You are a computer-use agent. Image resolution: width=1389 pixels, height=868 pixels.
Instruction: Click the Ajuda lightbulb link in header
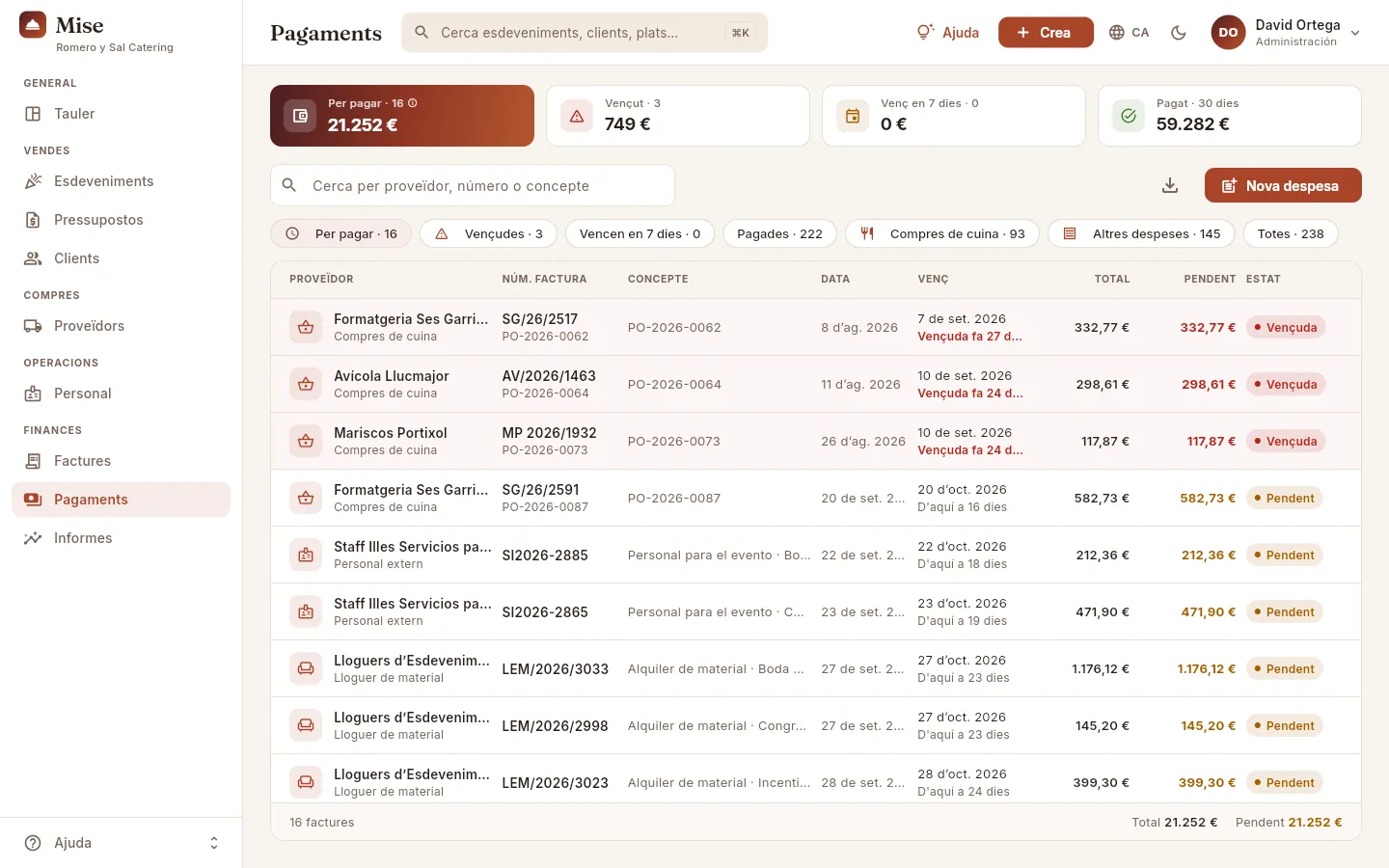coord(948,33)
